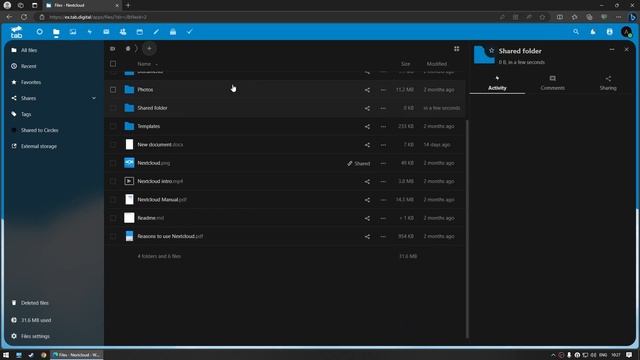The image size is (640, 360).
Task: Open more actions for Readme.md
Action: 383,218
